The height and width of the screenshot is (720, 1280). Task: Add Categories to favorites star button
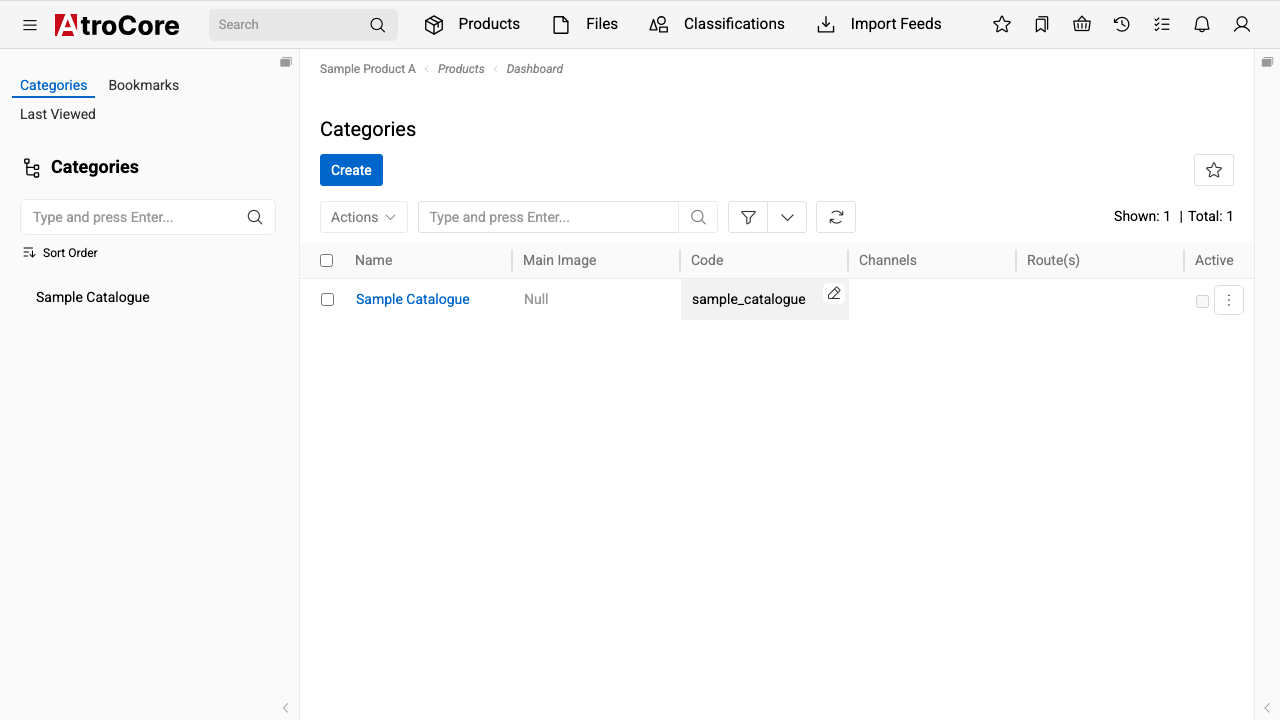1214,170
